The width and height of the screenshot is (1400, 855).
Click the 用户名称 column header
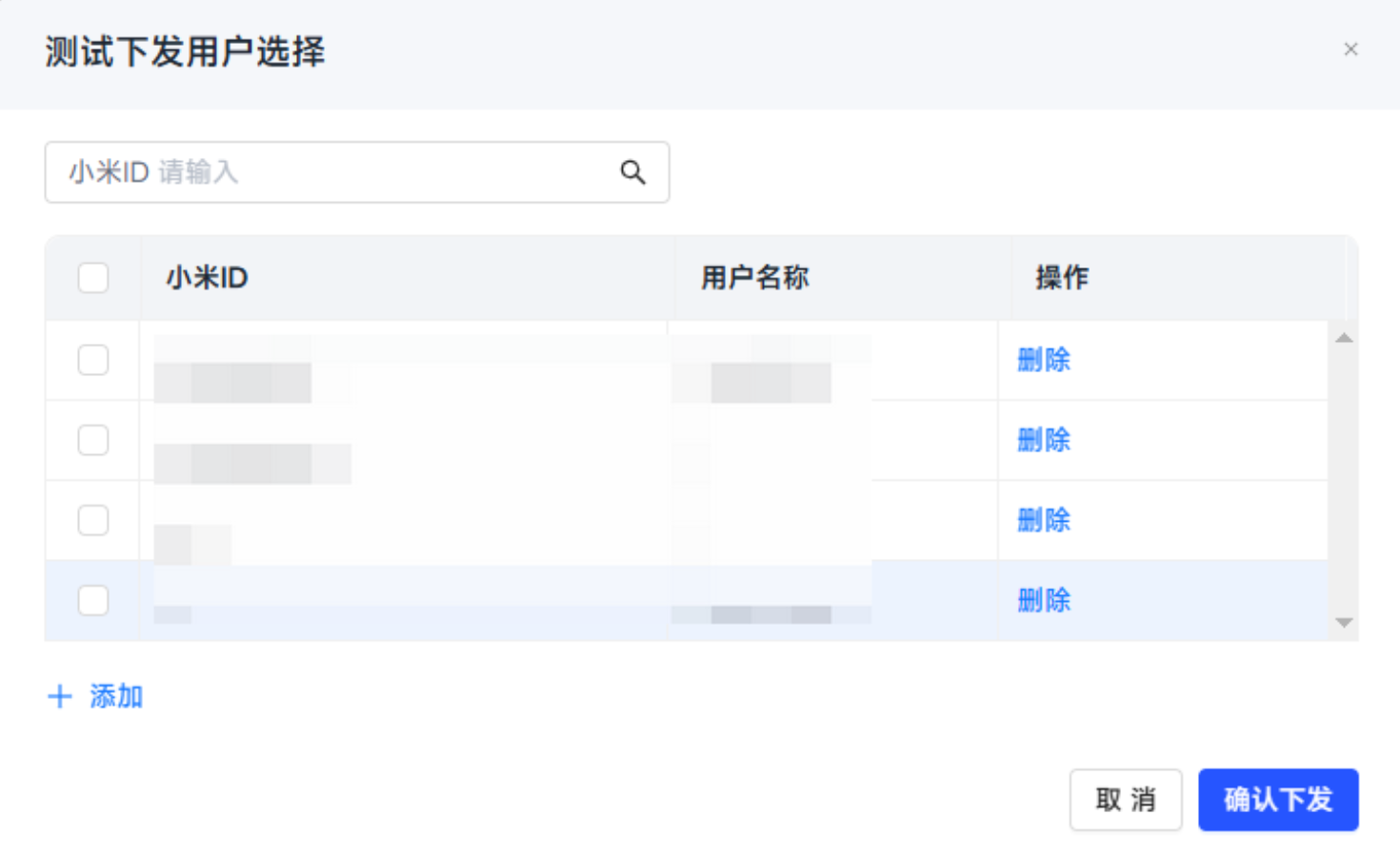tap(754, 278)
